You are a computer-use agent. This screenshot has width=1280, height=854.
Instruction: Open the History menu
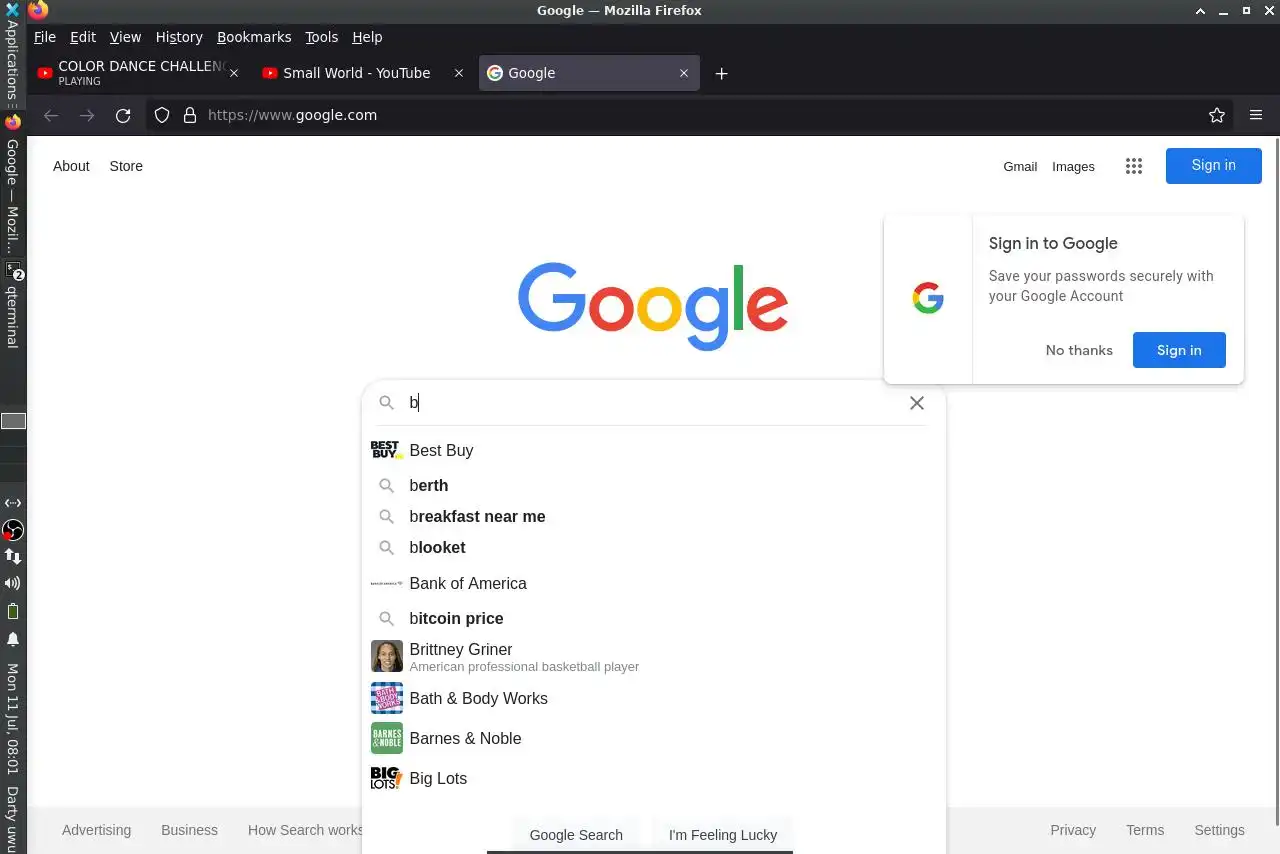(179, 37)
